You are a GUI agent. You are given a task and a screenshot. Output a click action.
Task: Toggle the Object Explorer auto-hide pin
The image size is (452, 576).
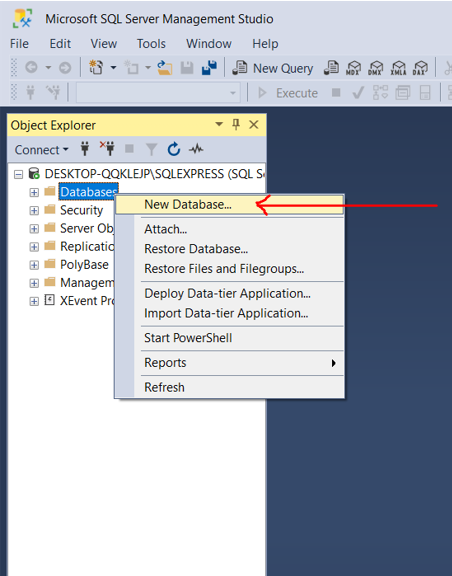236,125
